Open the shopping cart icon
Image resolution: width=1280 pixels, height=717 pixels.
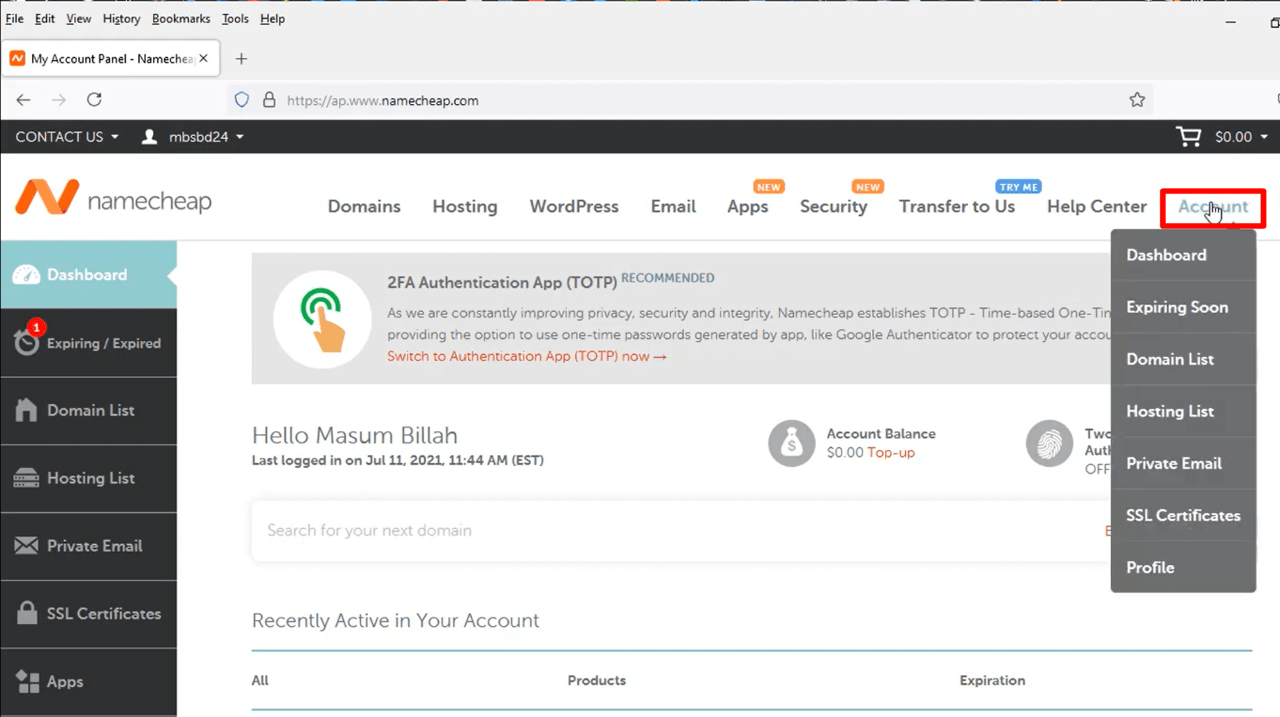[1188, 136]
